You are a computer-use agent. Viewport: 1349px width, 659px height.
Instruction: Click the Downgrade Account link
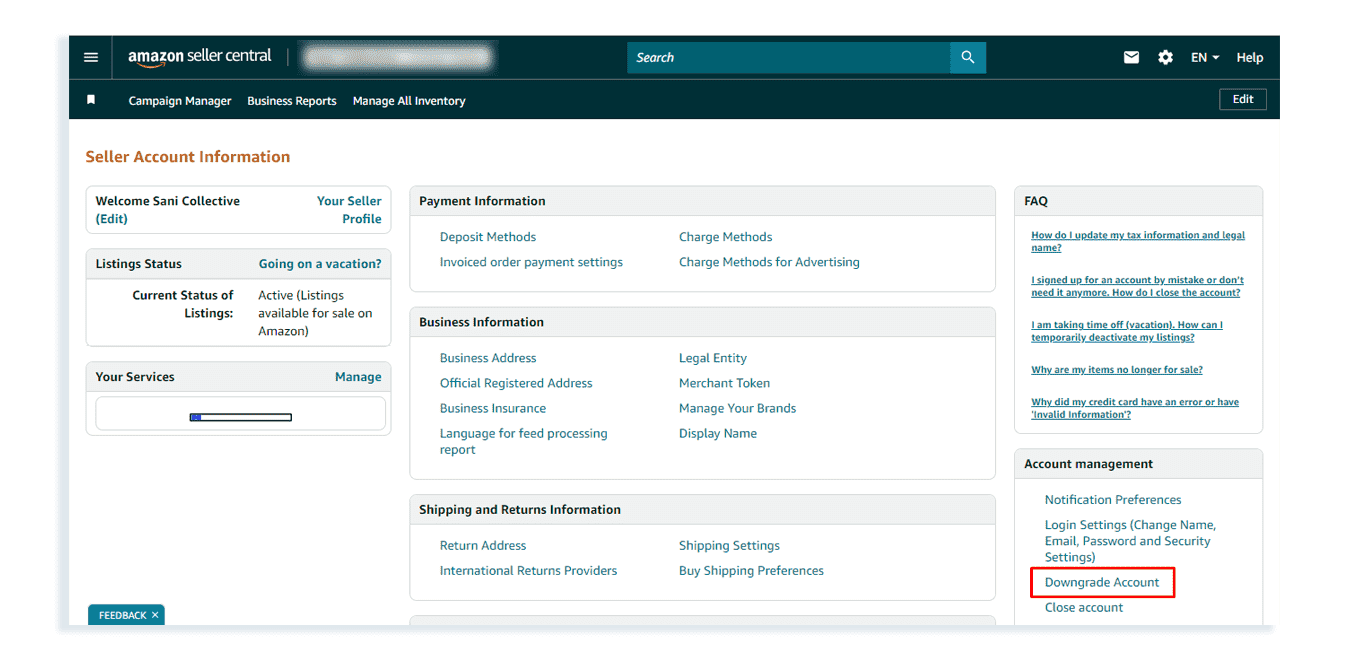(1102, 582)
